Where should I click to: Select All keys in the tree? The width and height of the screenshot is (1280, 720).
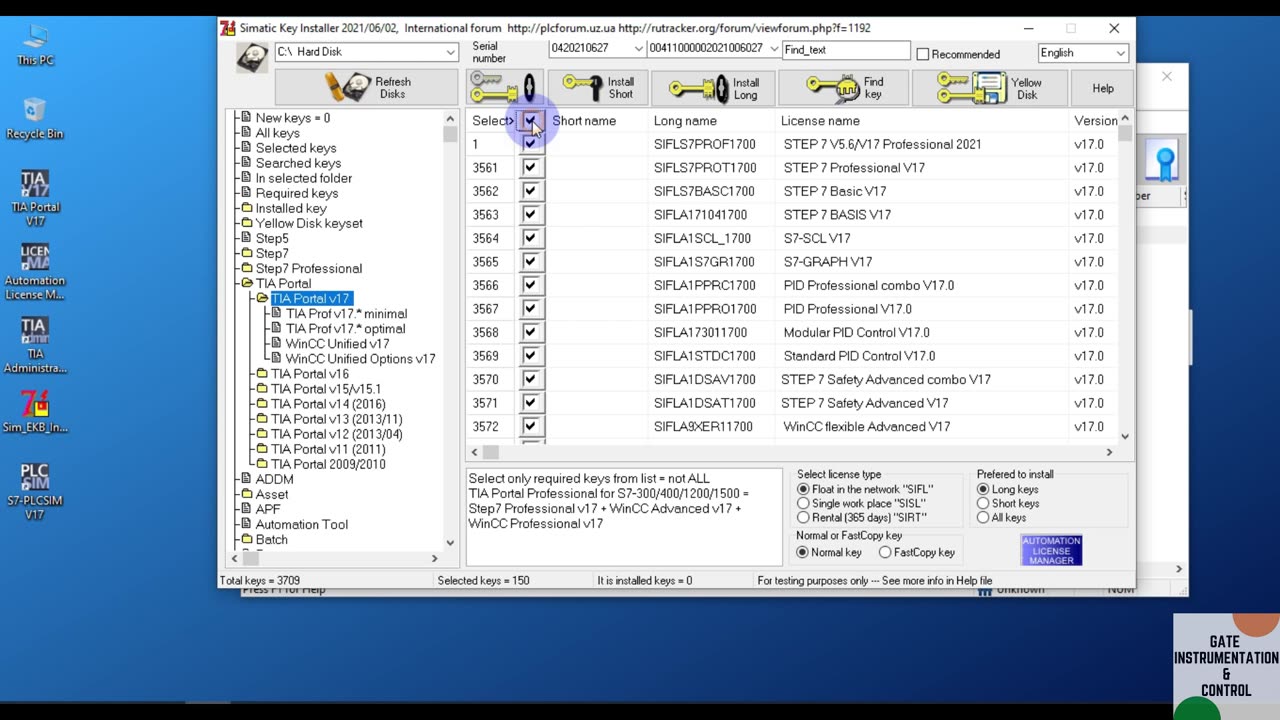click(277, 133)
